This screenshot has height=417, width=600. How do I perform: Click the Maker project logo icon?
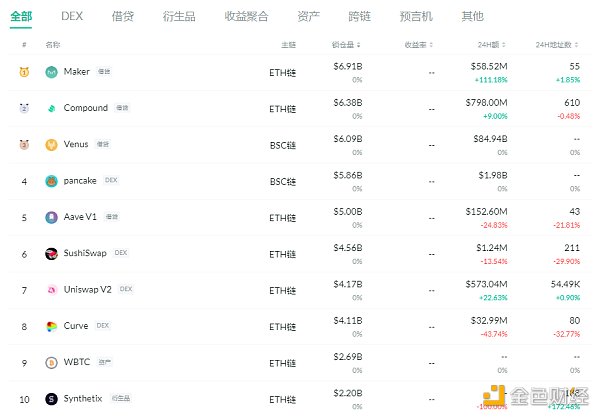[51, 72]
